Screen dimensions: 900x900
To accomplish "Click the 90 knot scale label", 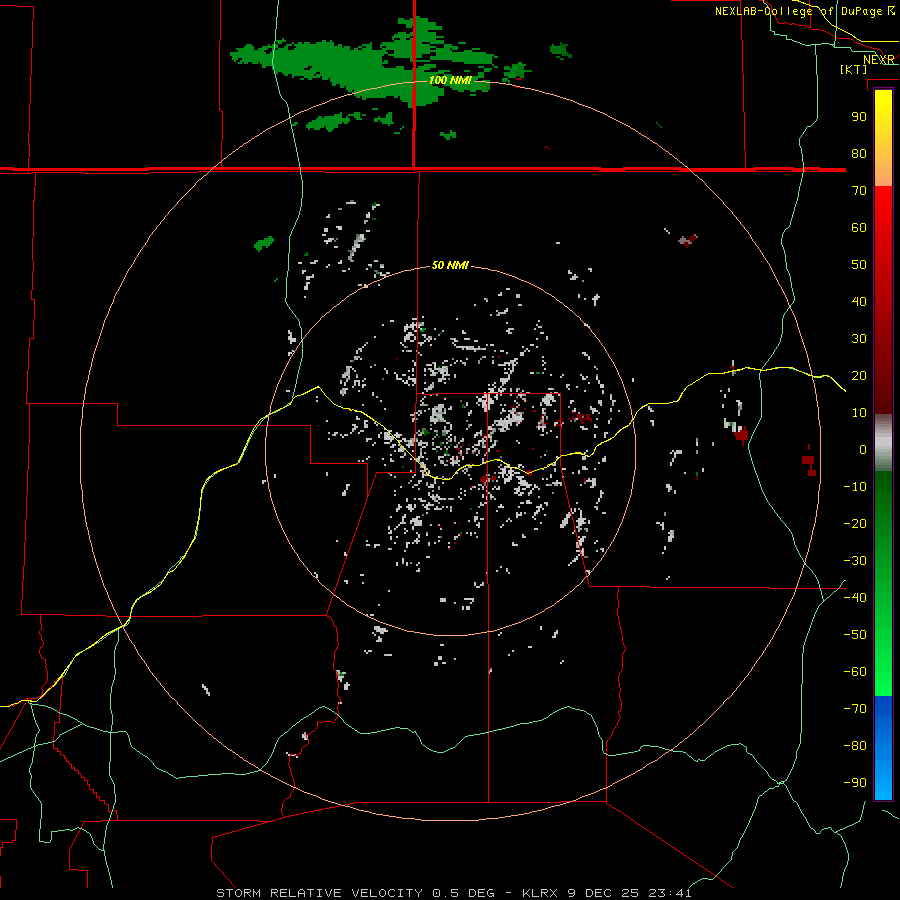I will tap(859, 117).
